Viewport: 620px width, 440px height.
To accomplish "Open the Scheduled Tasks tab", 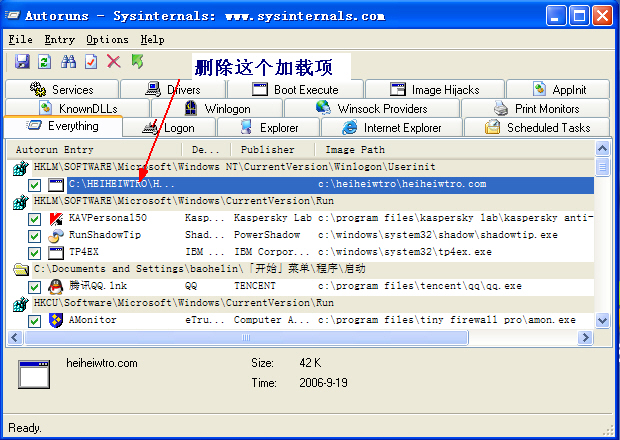I will tap(537, 128).
